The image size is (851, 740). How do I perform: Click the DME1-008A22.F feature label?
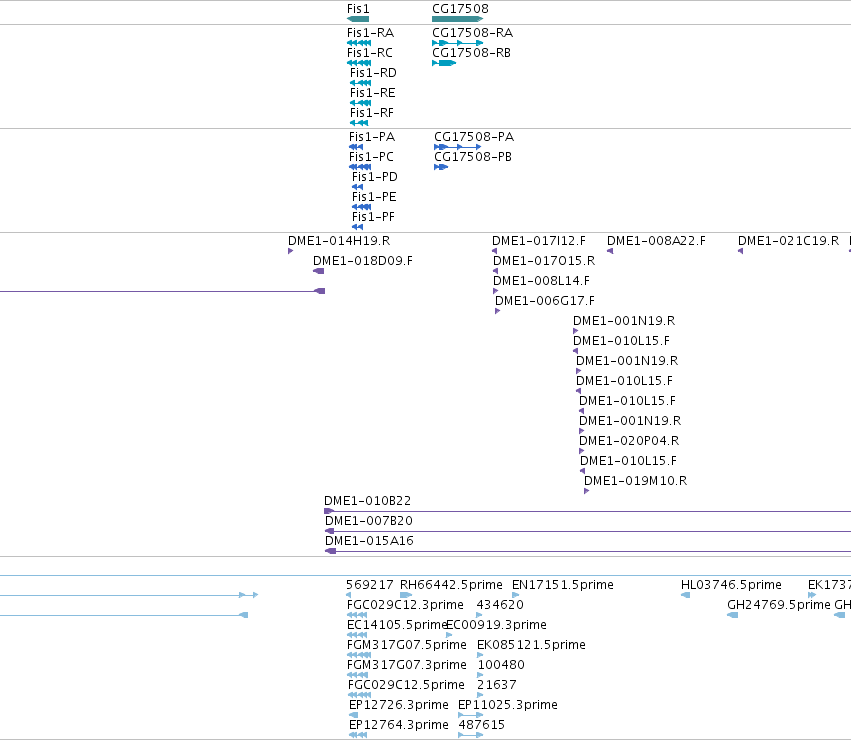point(656,241)
